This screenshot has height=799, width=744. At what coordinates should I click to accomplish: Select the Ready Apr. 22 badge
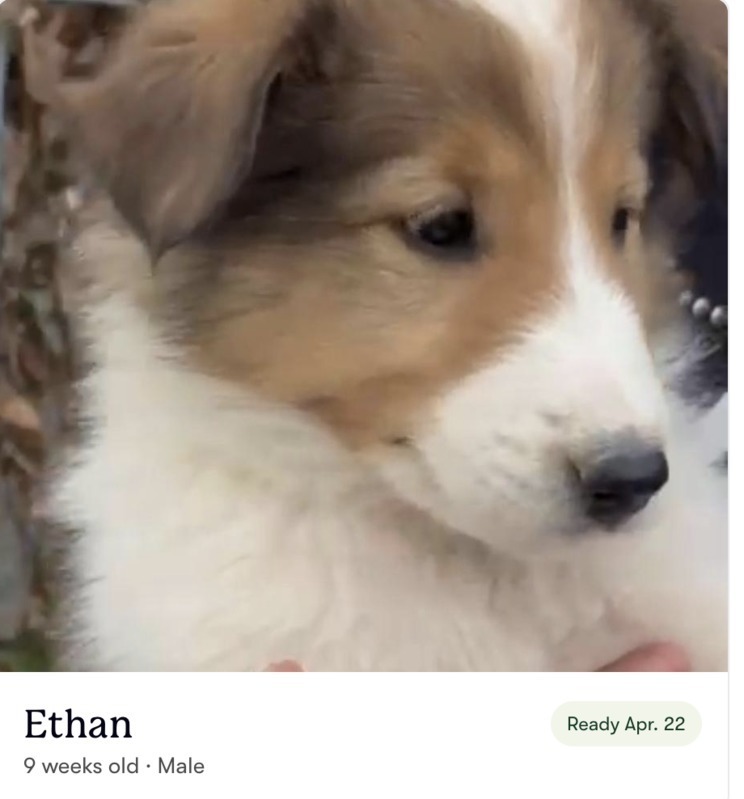[x=626, y=724]
